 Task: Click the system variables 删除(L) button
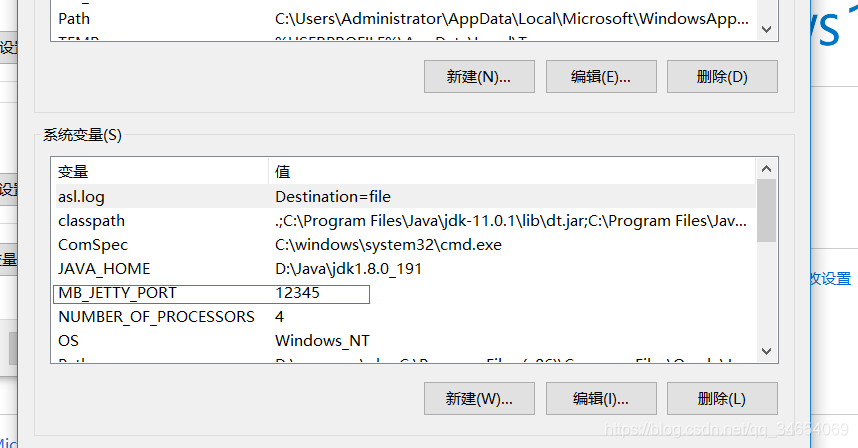coord(722,398)
